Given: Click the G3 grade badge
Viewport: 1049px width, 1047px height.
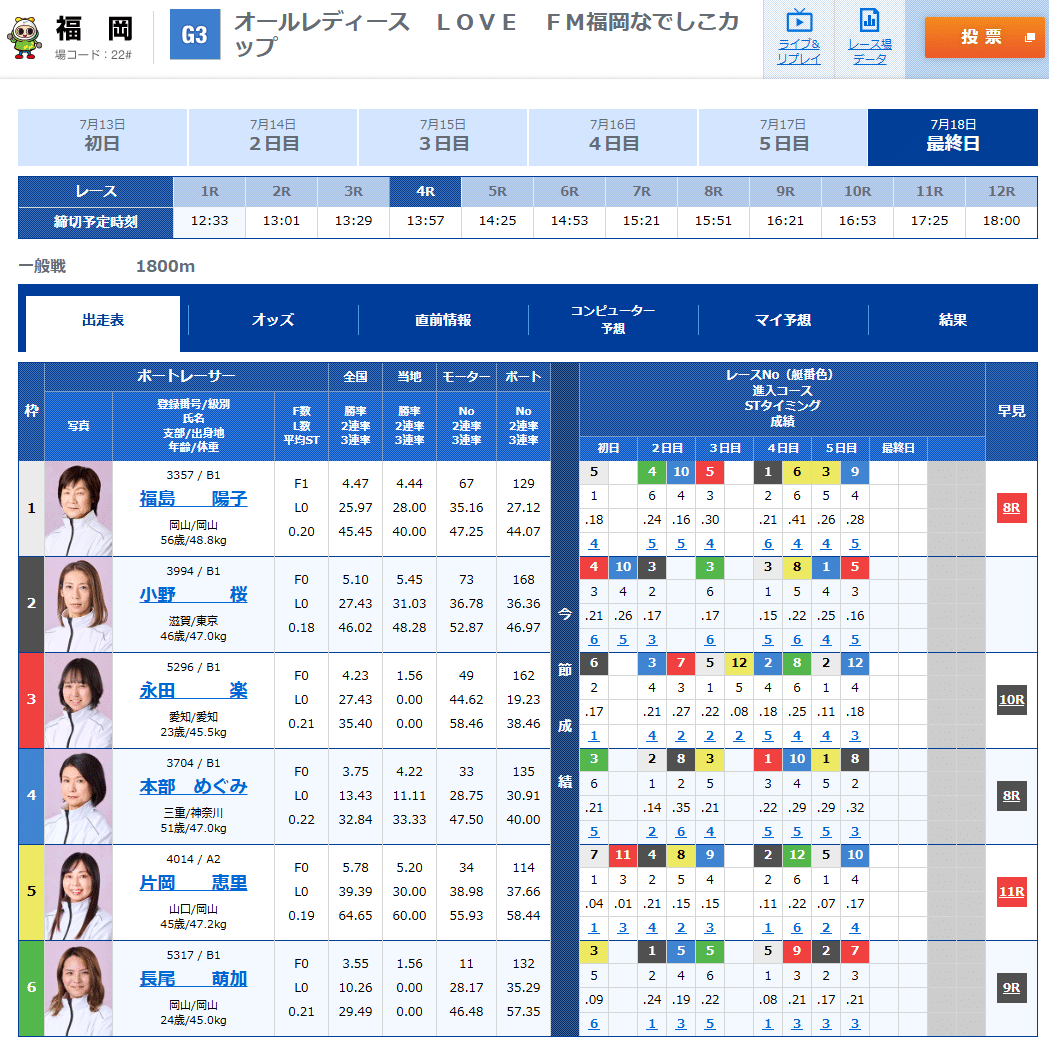Looking at the screenshot, I should coord(196,33).
